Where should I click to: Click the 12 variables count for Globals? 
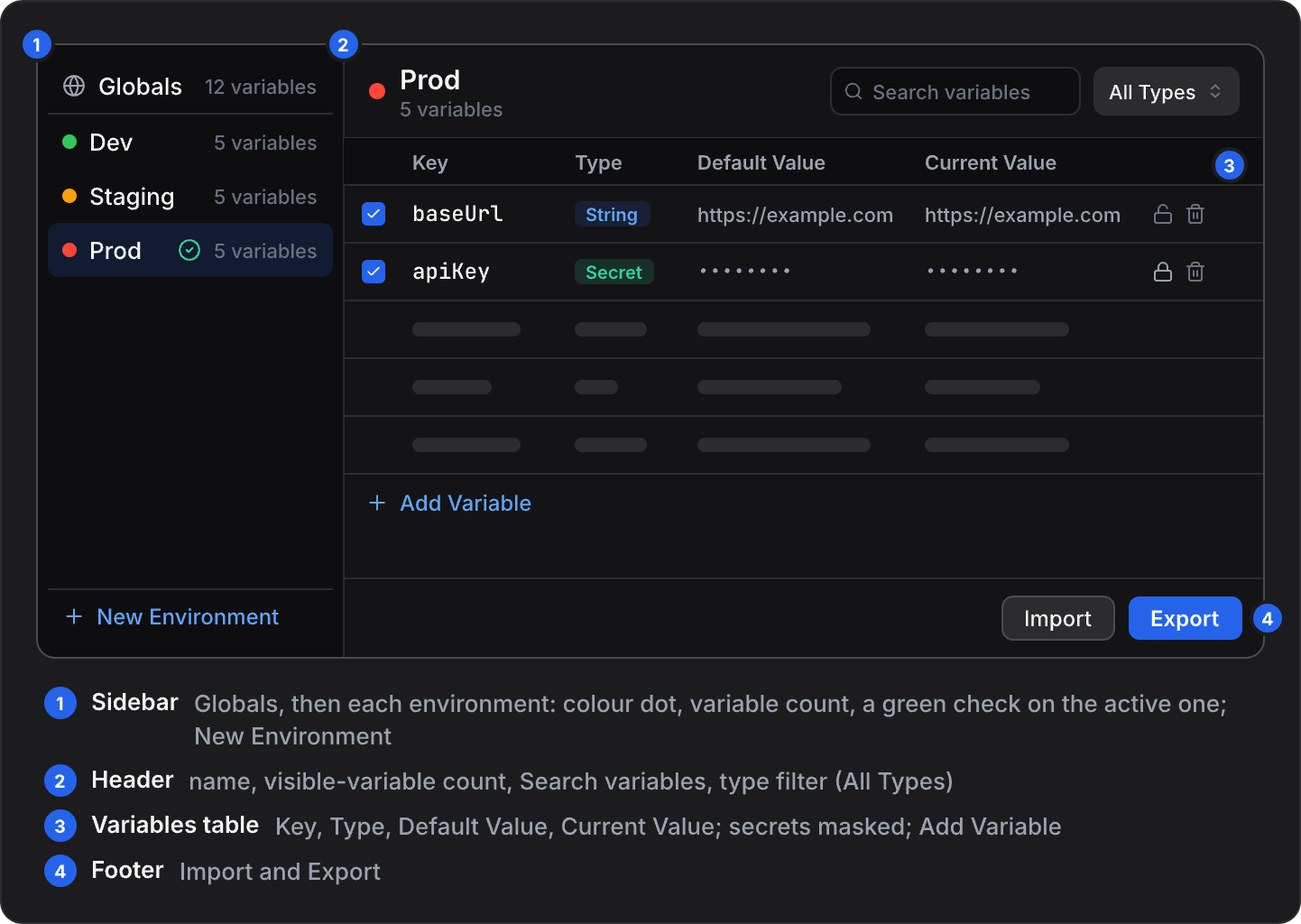click(x=260, y=87)
